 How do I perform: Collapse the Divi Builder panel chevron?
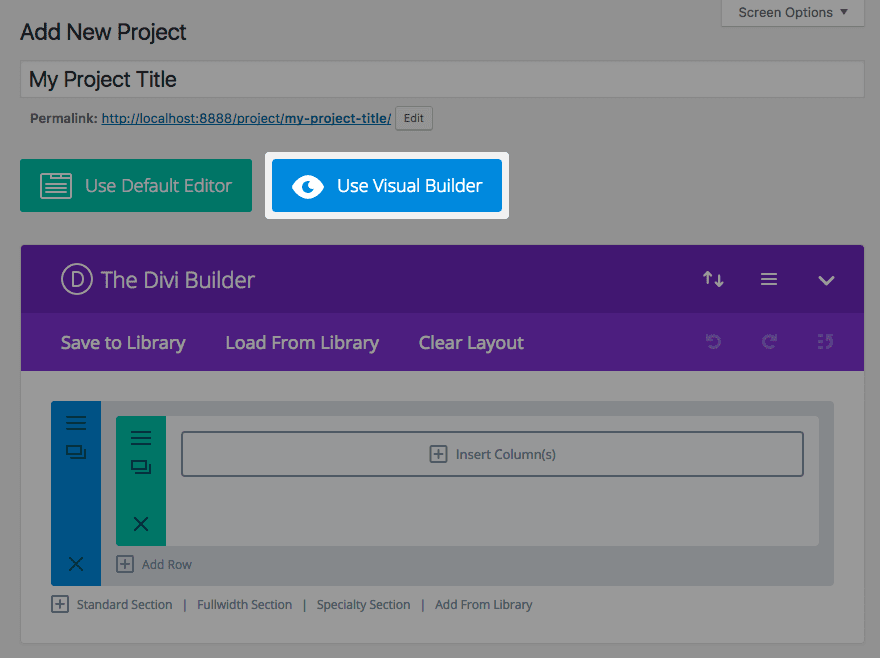[826, 281]
